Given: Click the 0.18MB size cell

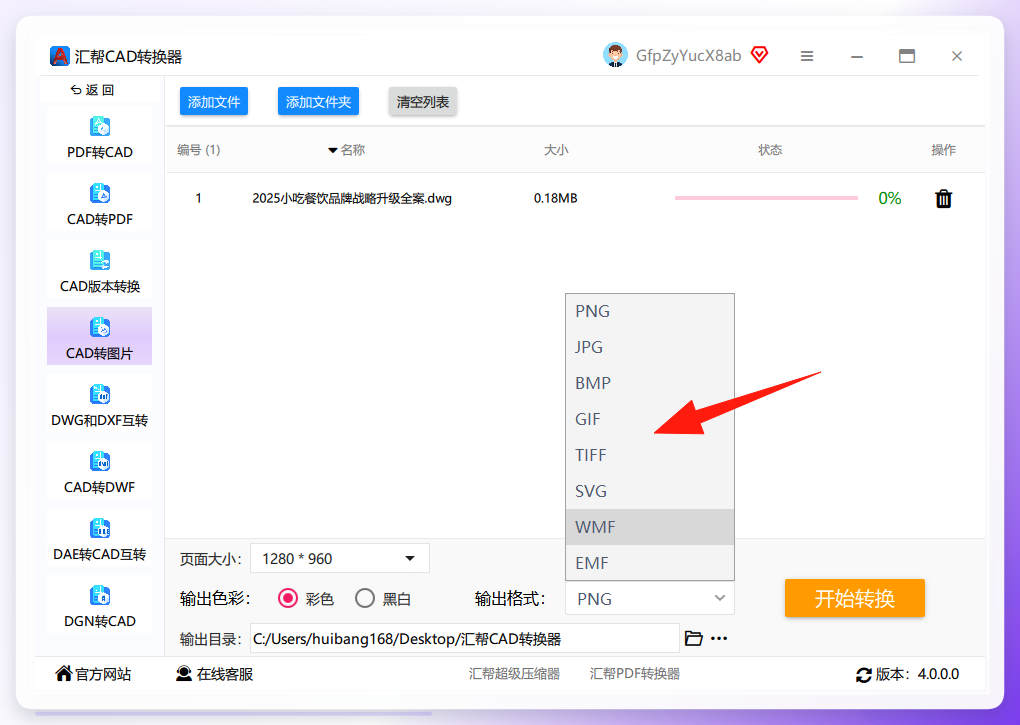Looking at the screenshot, I should 556,198.
